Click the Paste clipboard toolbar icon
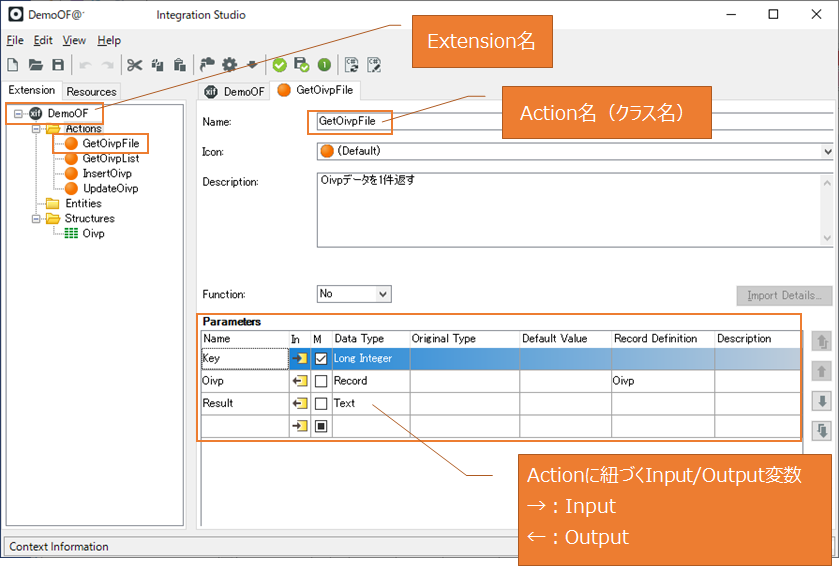Image resolution: width=839 pixels, height=566 pixels. (180, 65)
